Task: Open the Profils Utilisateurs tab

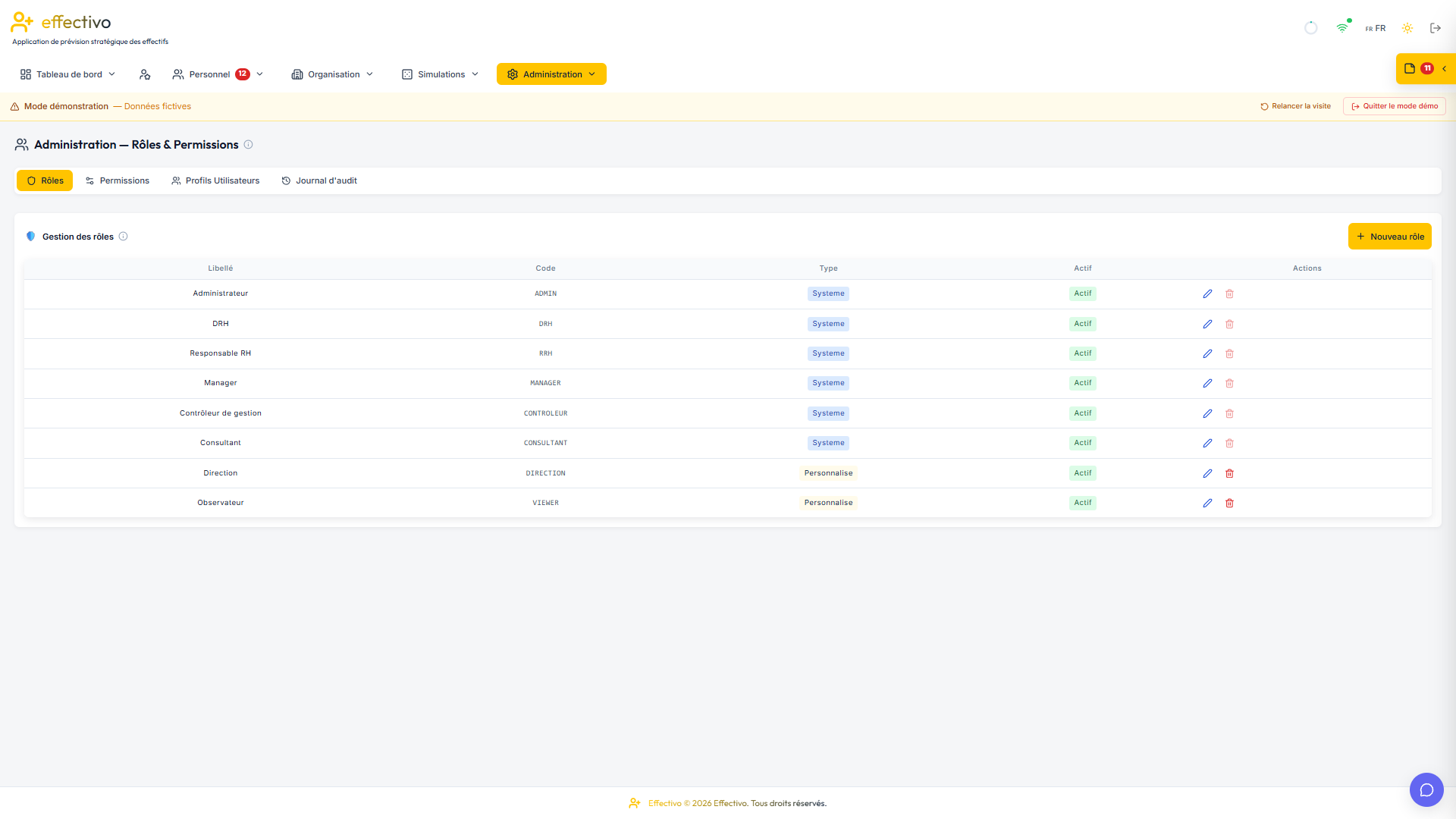Action: point(215,180)
